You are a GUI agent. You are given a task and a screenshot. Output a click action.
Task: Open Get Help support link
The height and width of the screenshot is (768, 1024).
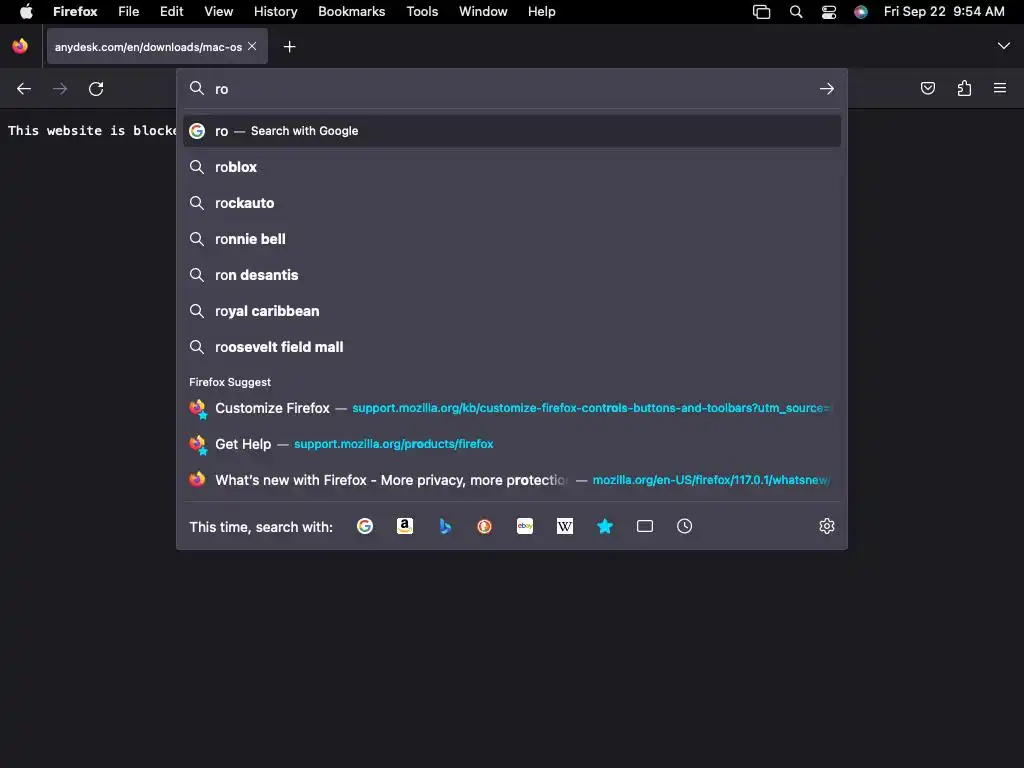tap(512, 444)
